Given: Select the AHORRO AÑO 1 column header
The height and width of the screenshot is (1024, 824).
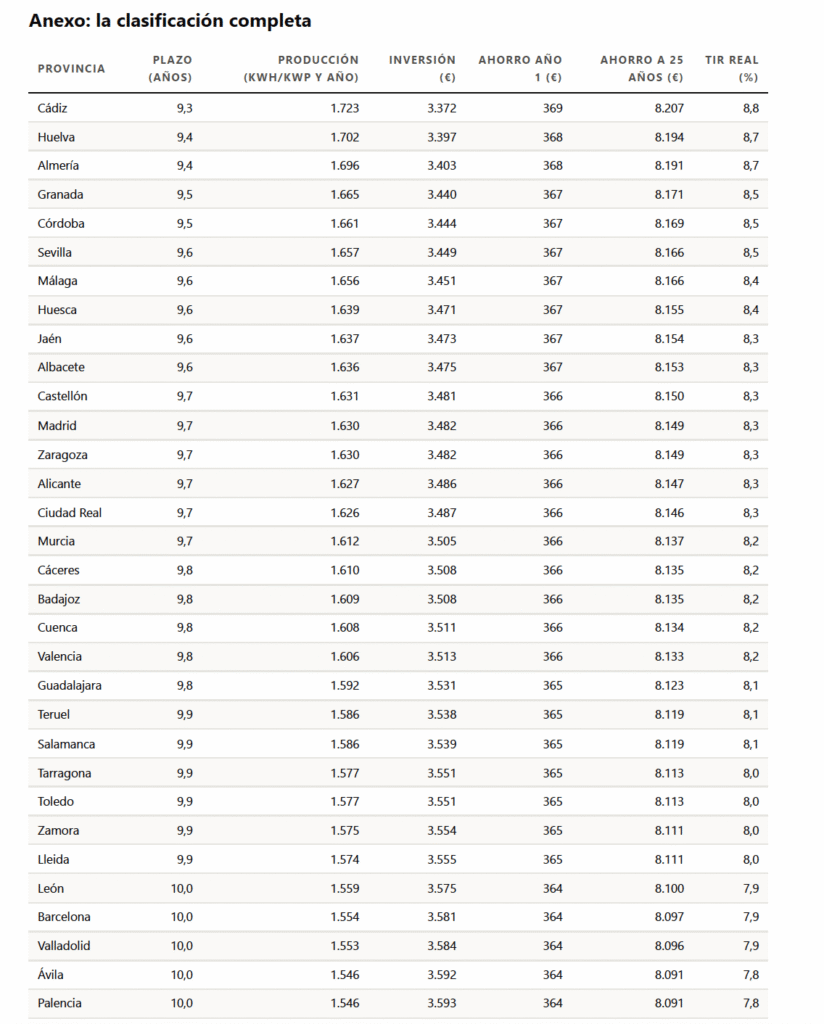Looking at the screenshot, I should (x=520, y=69).
